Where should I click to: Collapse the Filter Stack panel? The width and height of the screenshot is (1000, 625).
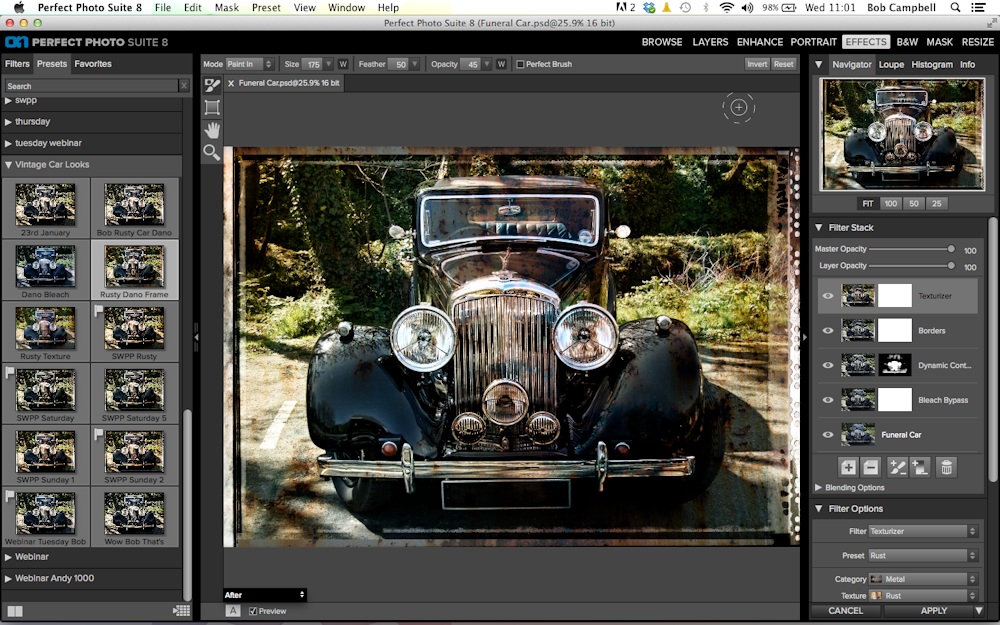(x=818, y=228)
